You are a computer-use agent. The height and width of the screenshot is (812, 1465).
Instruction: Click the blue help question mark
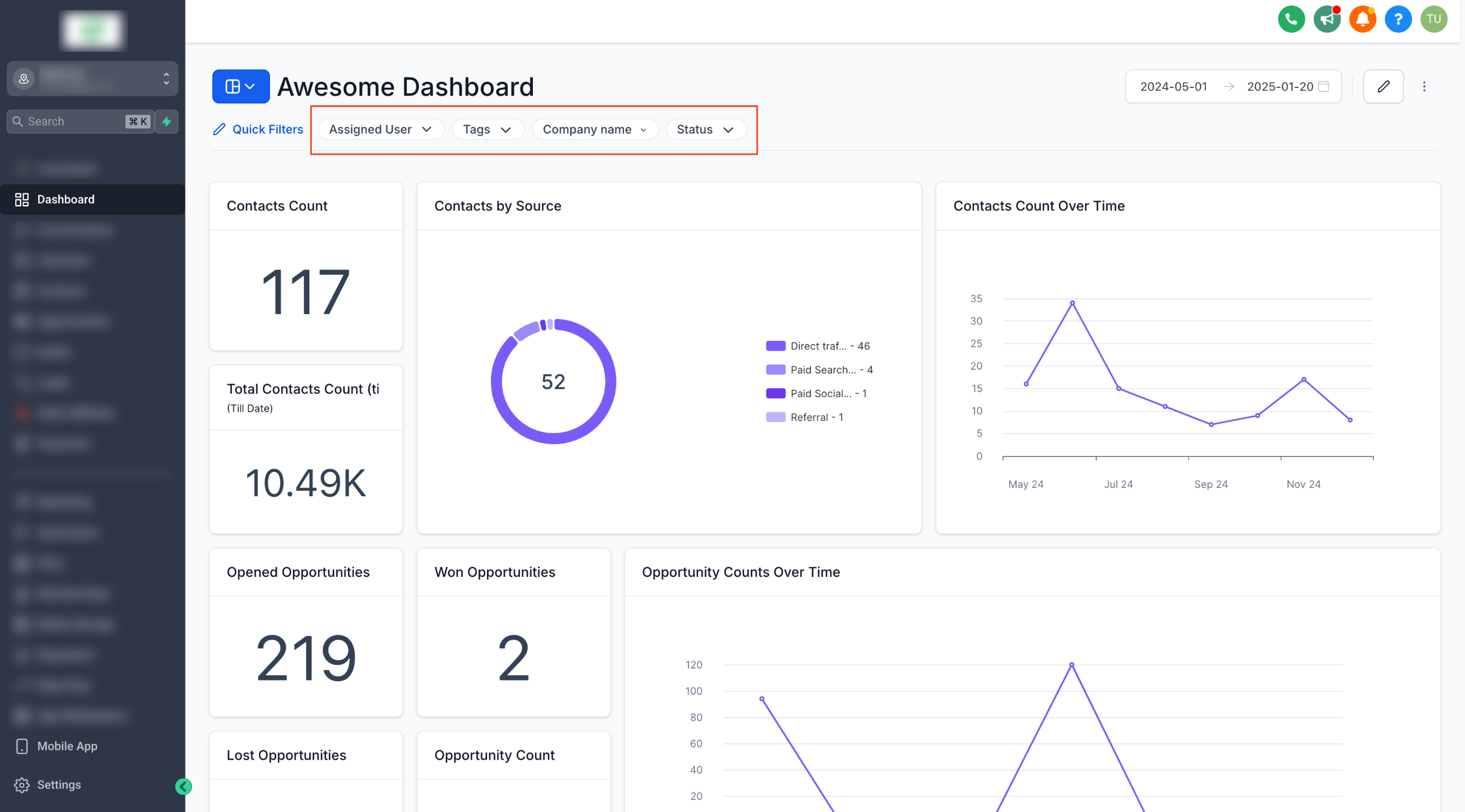(1398, 19)
